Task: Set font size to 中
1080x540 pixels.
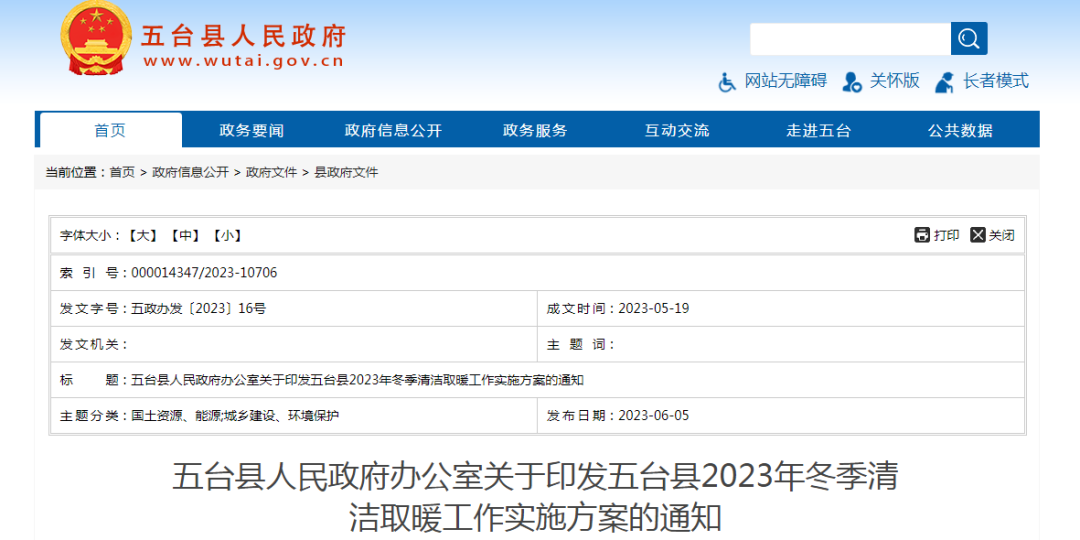Action: tap(185, 236)
